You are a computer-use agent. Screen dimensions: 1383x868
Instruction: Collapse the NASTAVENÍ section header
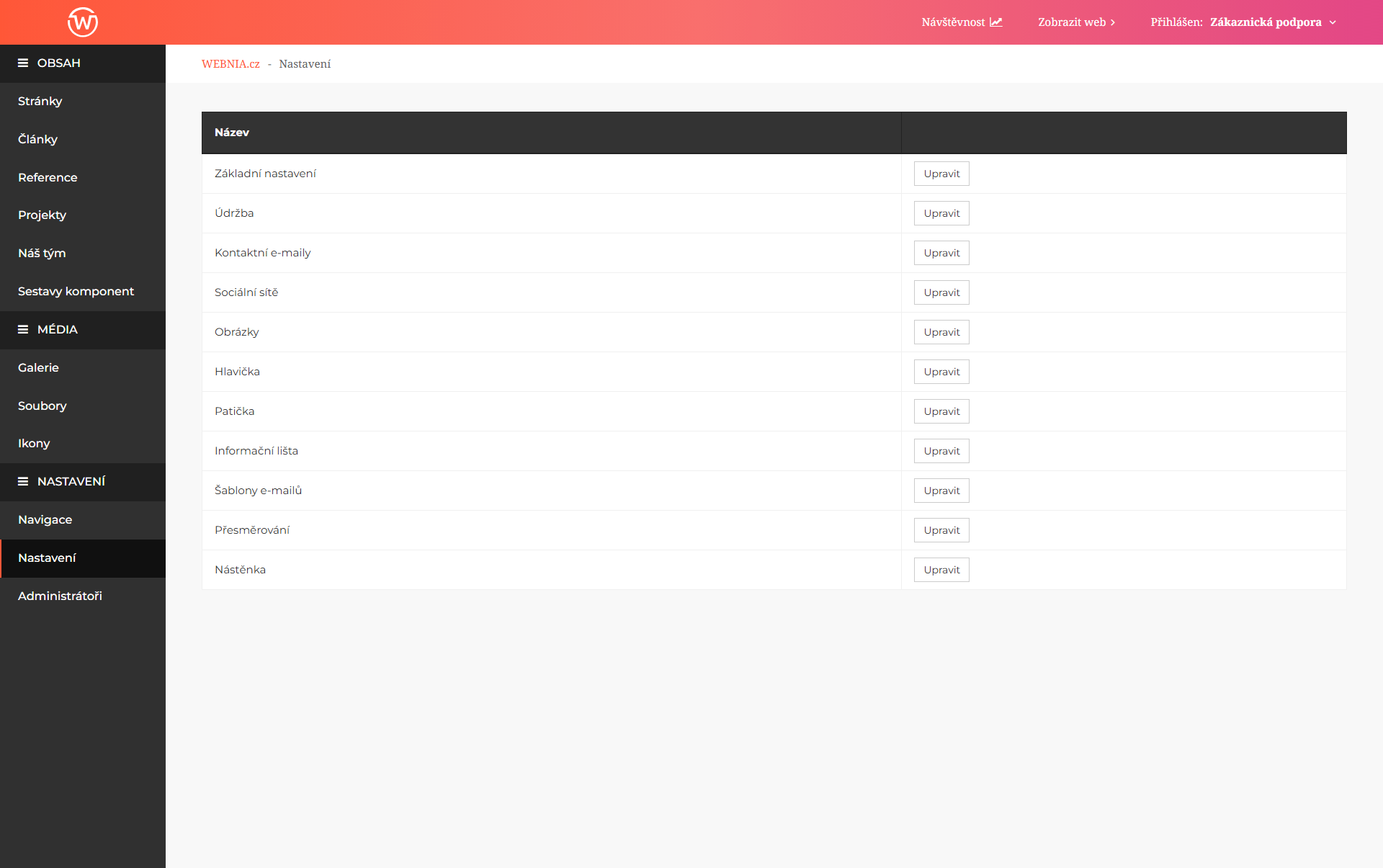pos(83,482)
